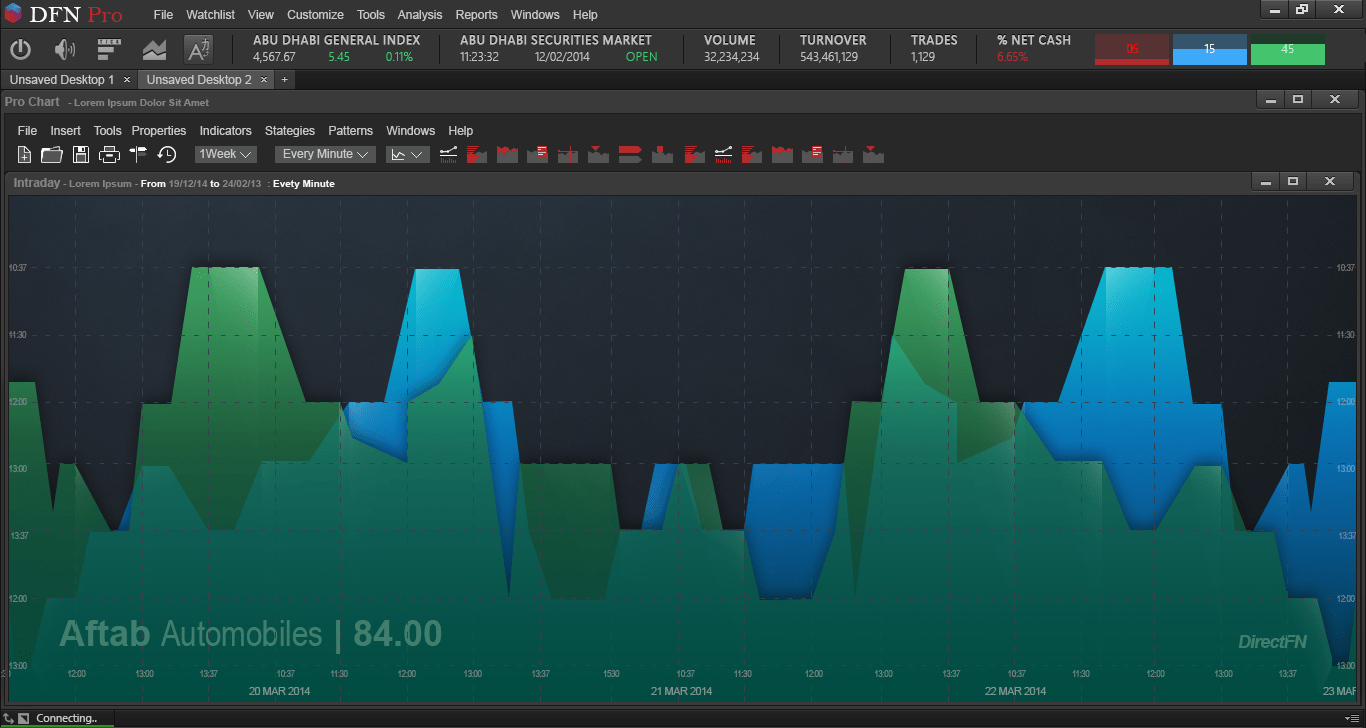Click the signpost icon in the chart toolbar
Viewport: 1366px width, 728px height.
pyautogui.click(x=138, y=155)
